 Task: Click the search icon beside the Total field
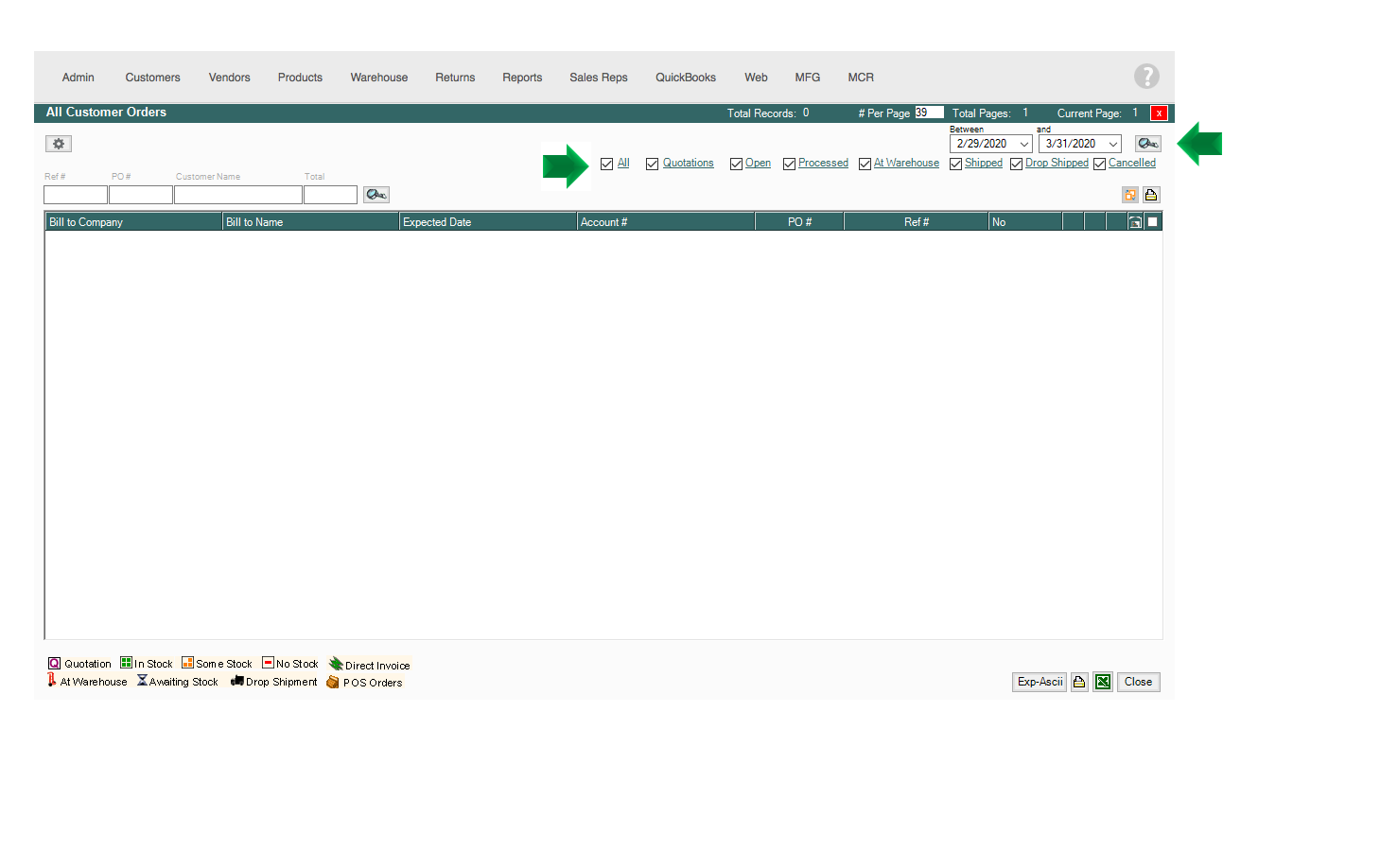376,195
